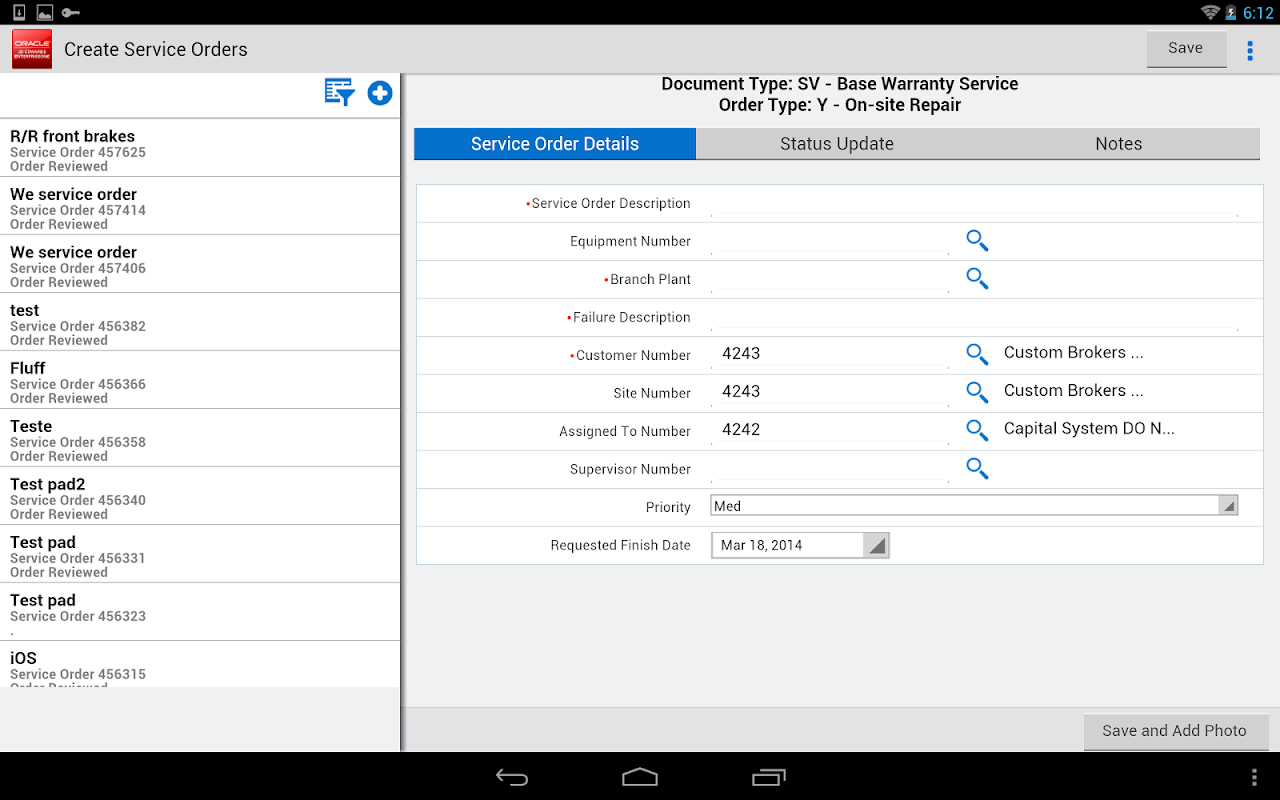
Task: Add a new service order with plus icon
Action: 380,93
